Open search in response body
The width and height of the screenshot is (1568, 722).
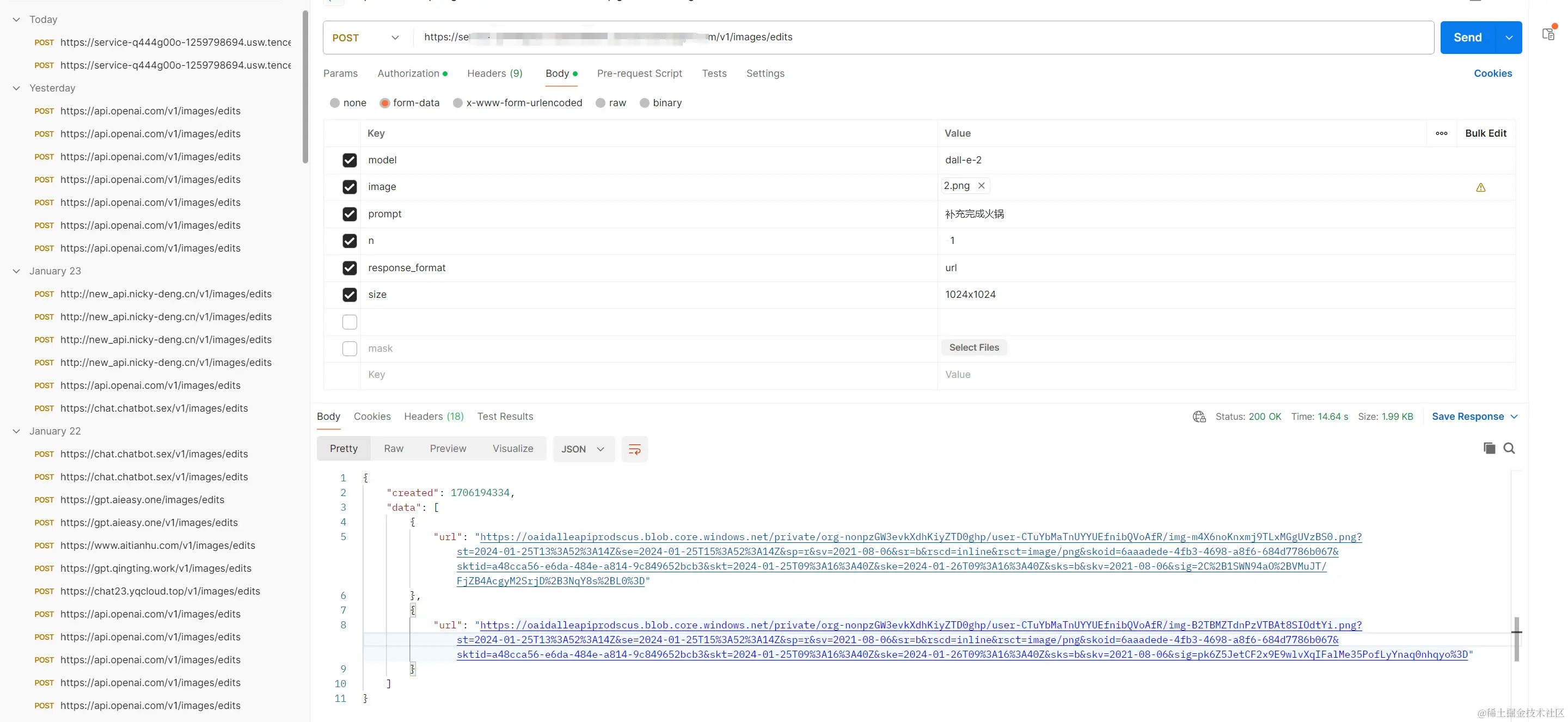click(x=1509, y=449)
